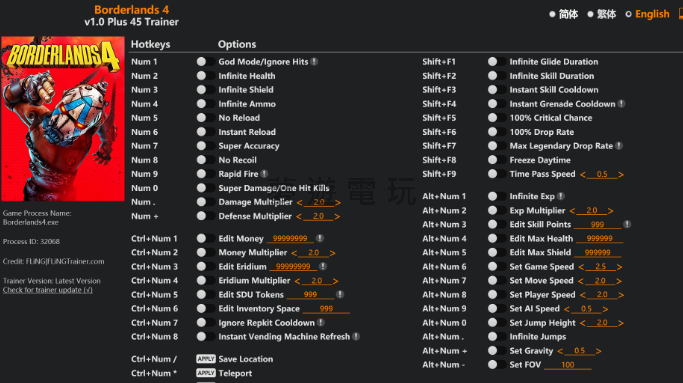Click the info icon next to Rapid Fire

coord(264,174)
